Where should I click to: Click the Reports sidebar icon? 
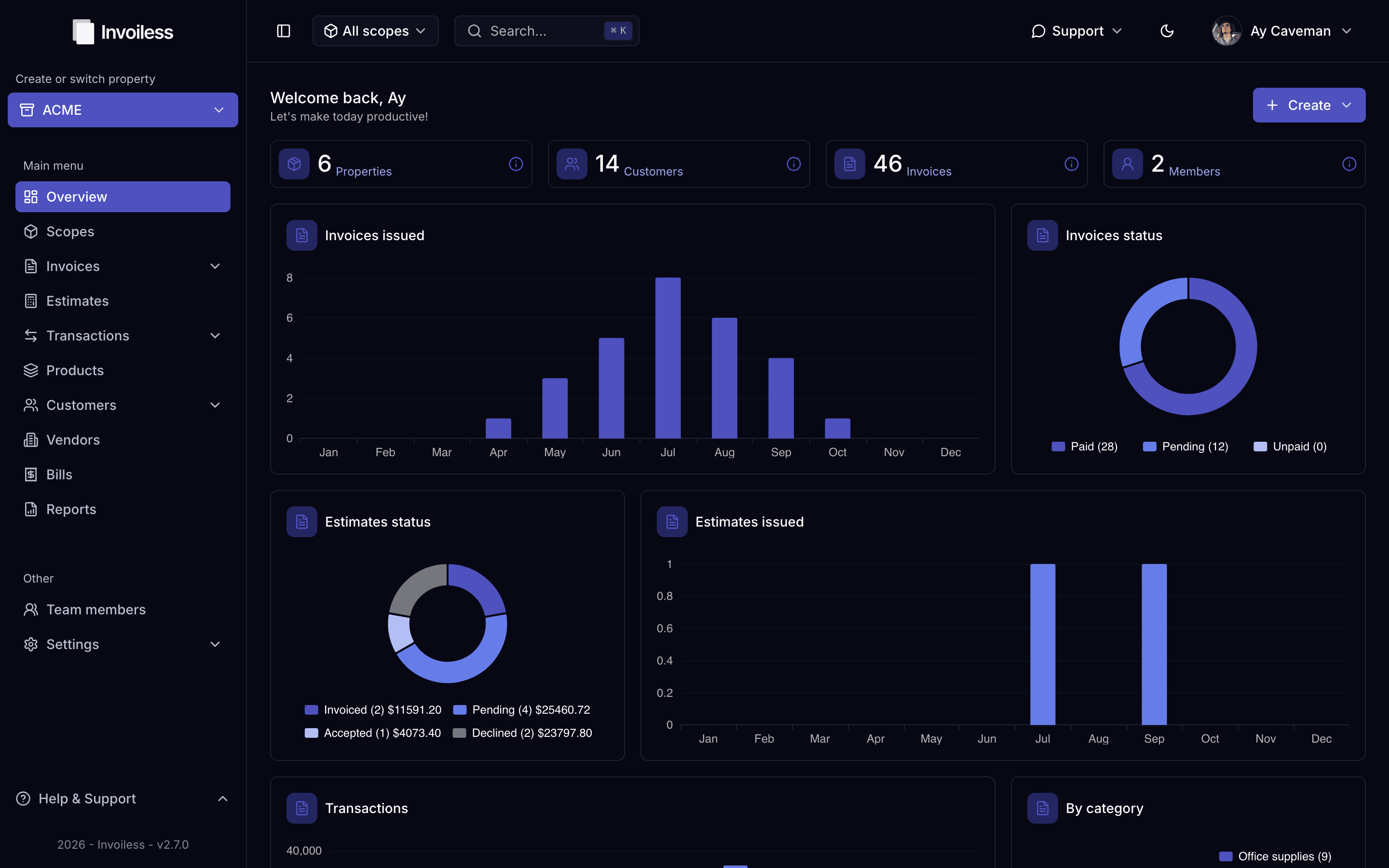[31, 509]
